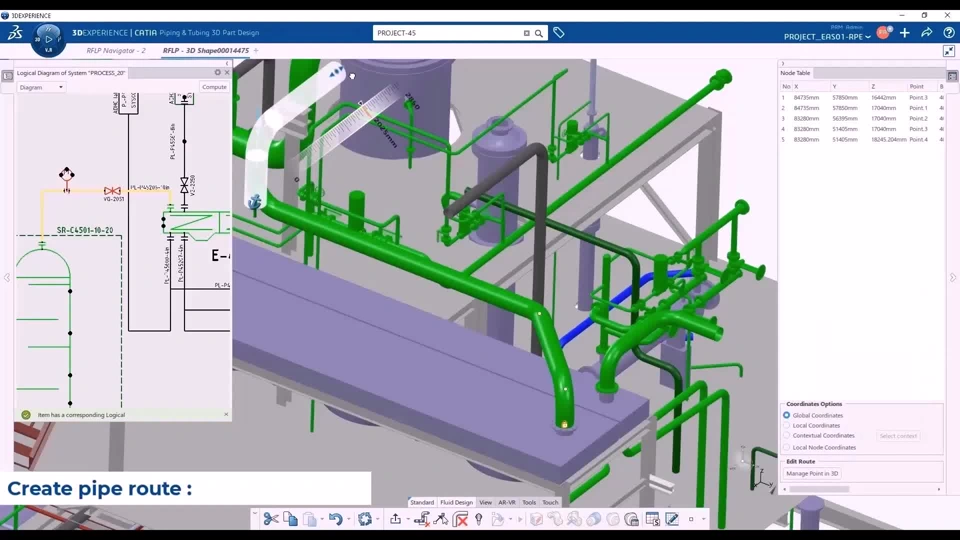
Task: Switch to RFLP Navigator - 2 tab
Action: click(x=113, y=50)
